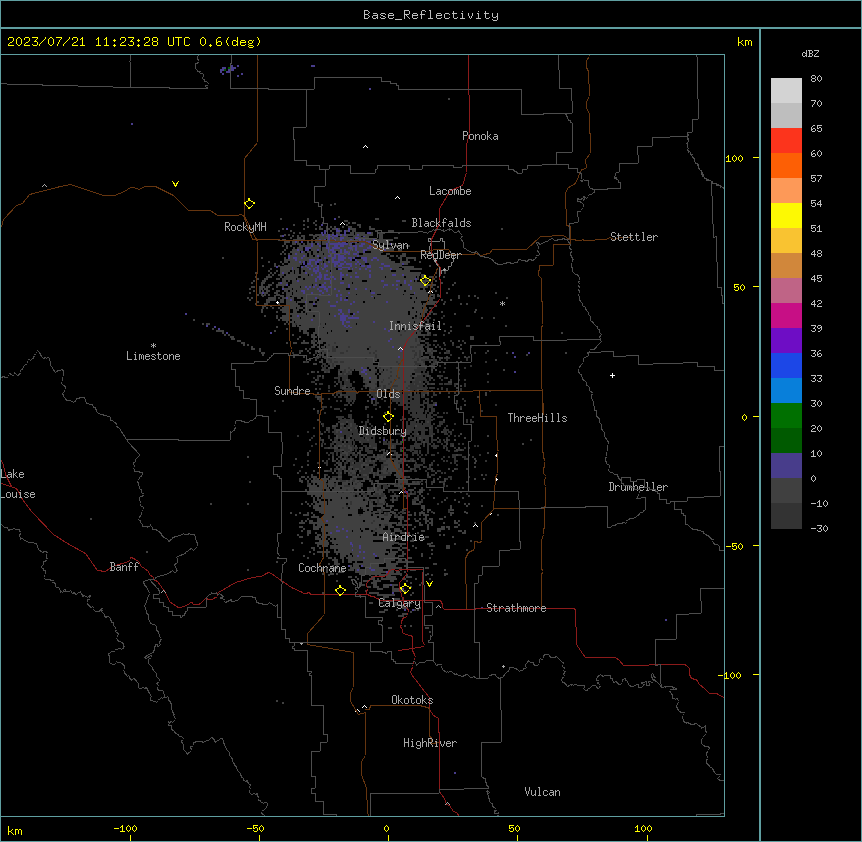Click the yellow V marker northwest of RockyMH
The height and width of the screenshot is (842, 862).
(x=175, y=184)
